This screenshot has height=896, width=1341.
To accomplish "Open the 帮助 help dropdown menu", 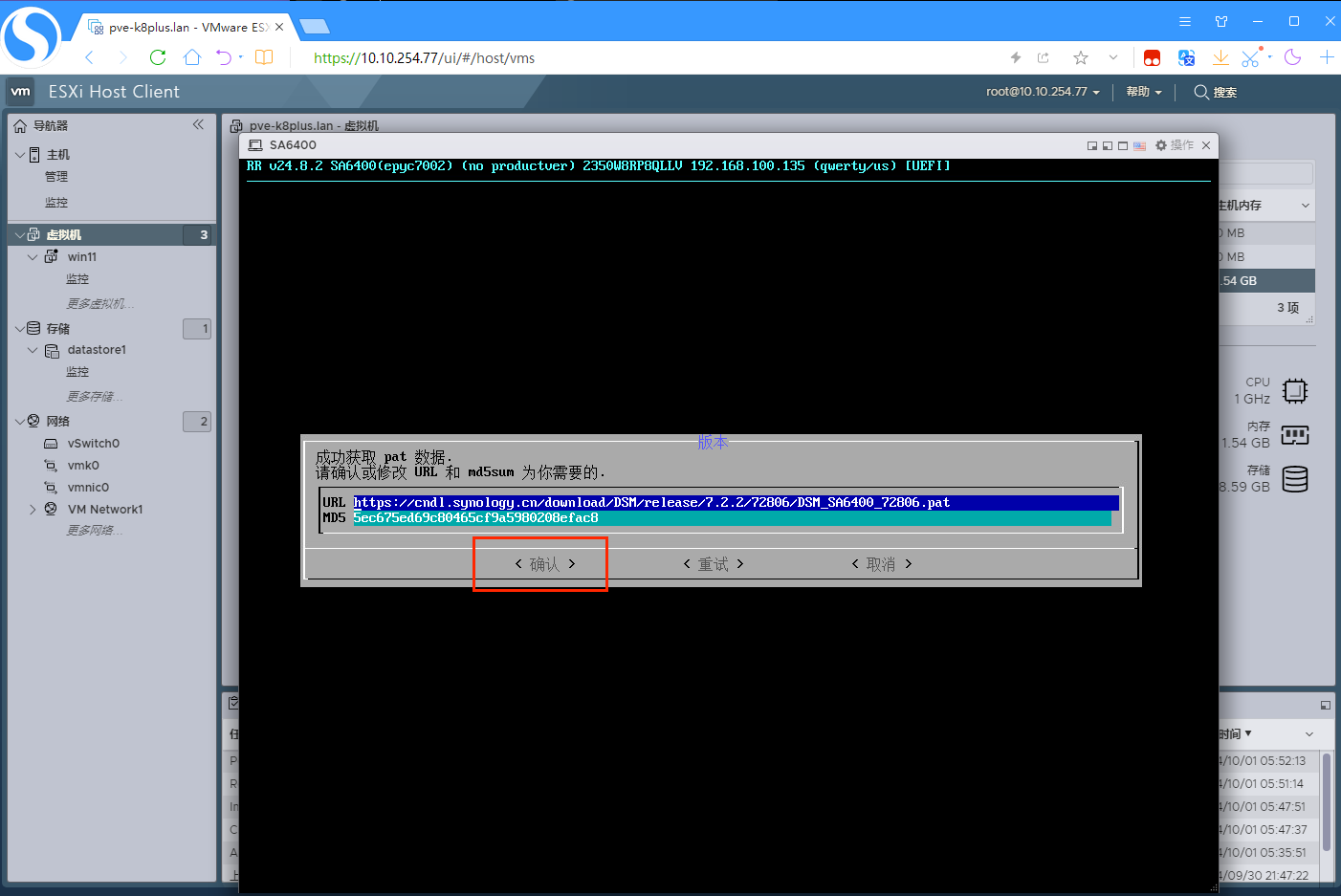I will [x=1144, y=92].
